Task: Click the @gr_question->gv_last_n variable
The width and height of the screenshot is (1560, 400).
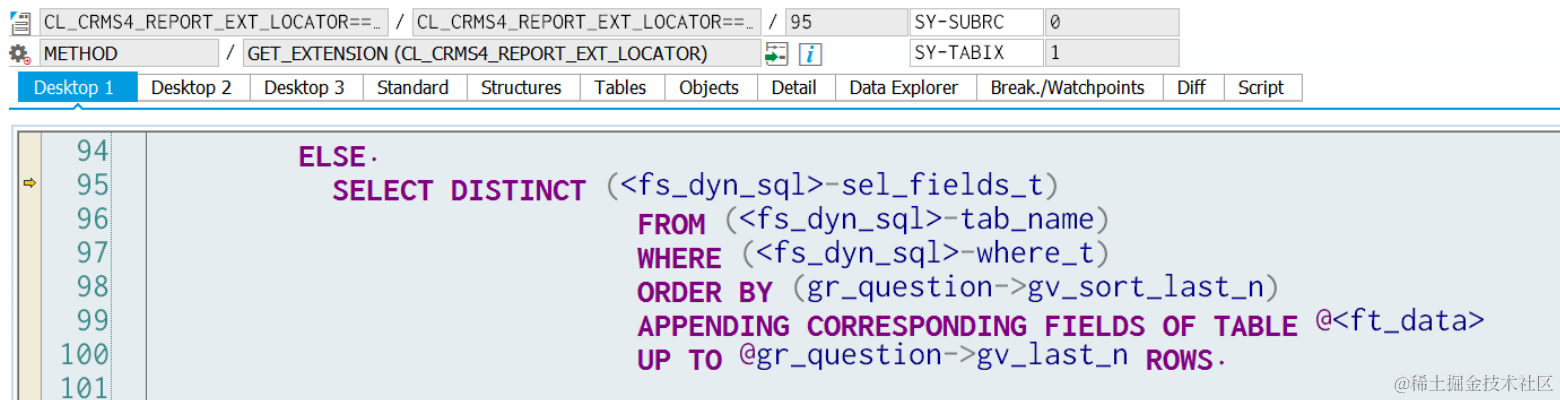Action: [934, 356]
